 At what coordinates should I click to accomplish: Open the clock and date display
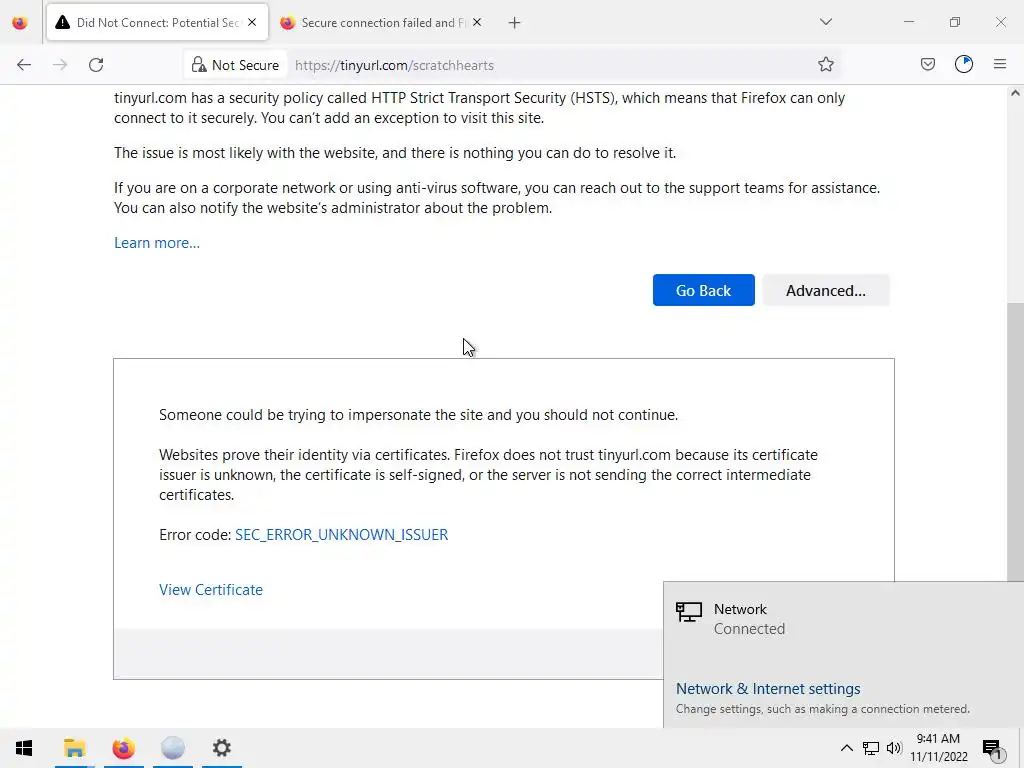click(938, 748)
